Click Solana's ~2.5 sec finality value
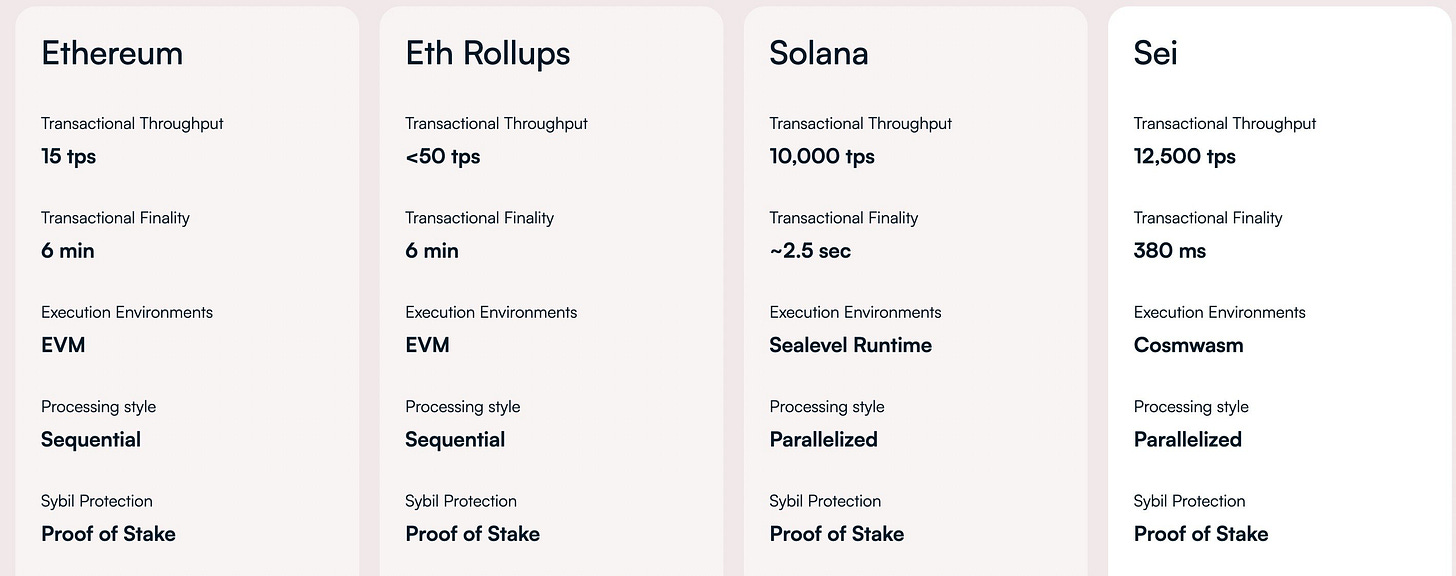Screen dimensions: 1456x576 pos(810,251)
